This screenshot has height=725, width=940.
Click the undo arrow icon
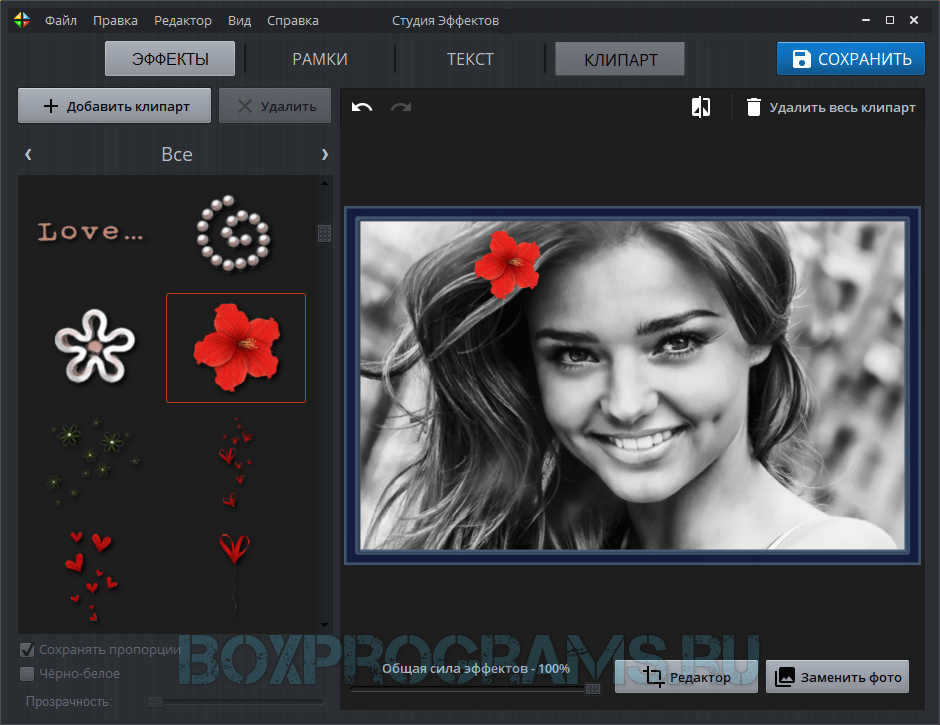point(362,107)
